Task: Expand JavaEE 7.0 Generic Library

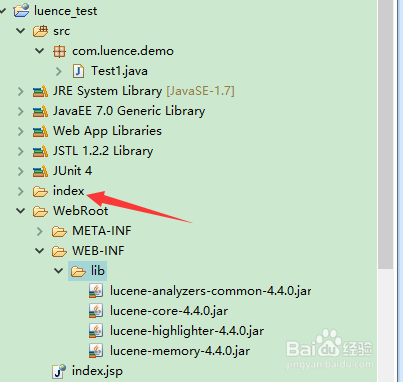Action: (x=21, y=111)
